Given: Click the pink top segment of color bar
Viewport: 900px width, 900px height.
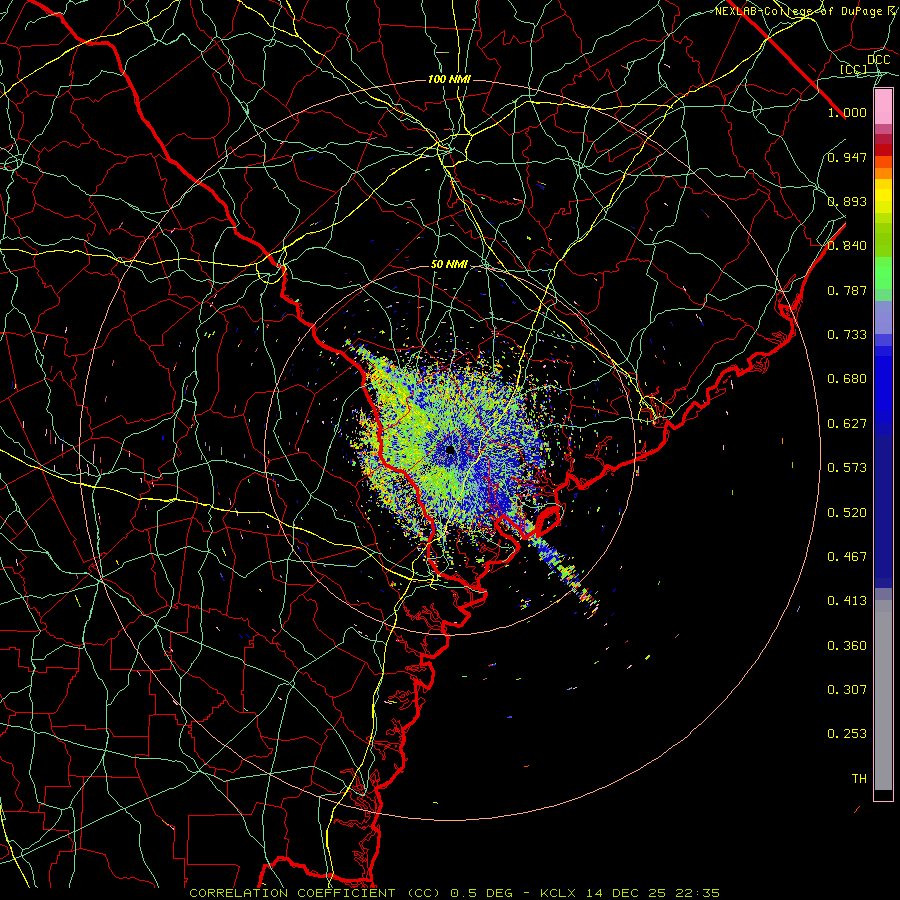Looking at the screenshot, I should point(883,106).
